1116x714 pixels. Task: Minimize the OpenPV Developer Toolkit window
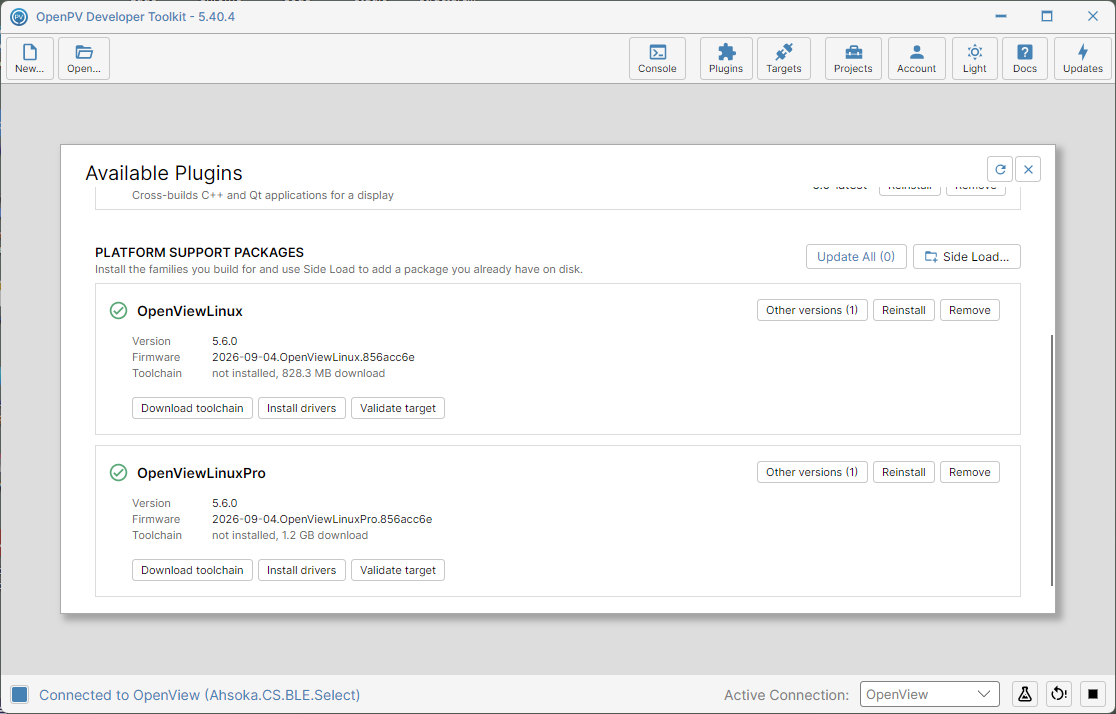pos(1001,16)
